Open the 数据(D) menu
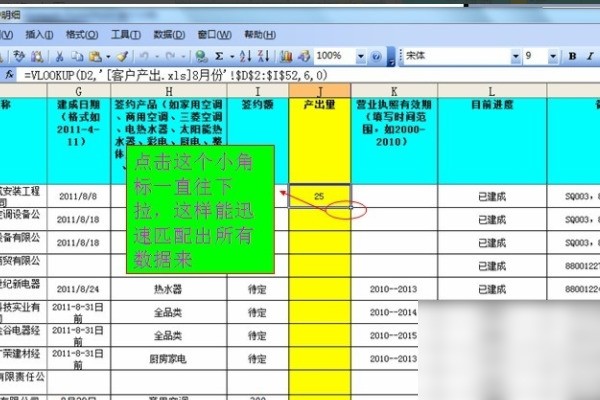Viewport: 600px width, 400px height. 169,35
